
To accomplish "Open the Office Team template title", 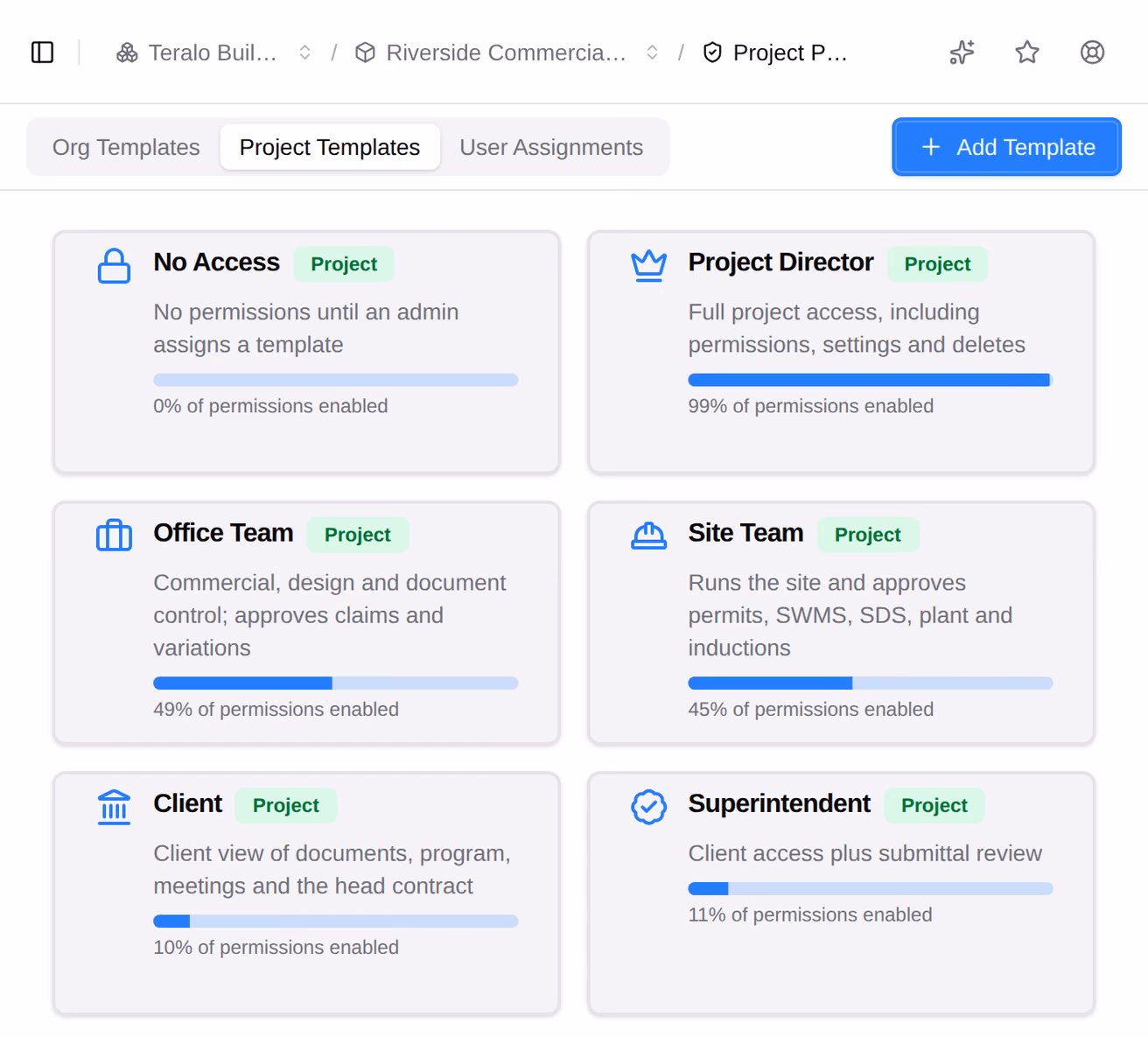I will pos(223,533).
